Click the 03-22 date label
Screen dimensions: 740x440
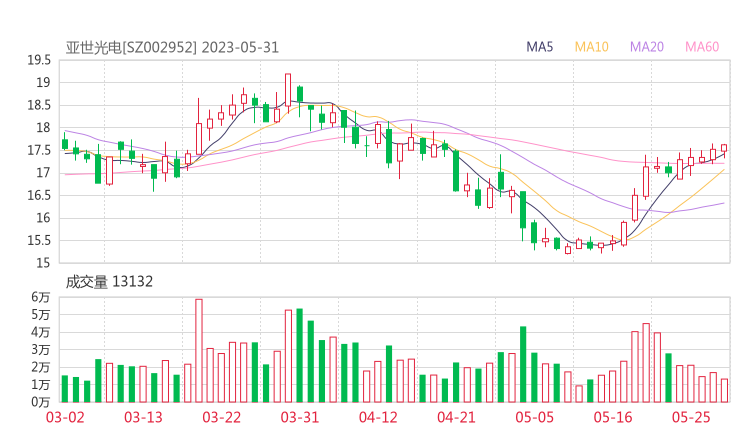coord(221,417)
